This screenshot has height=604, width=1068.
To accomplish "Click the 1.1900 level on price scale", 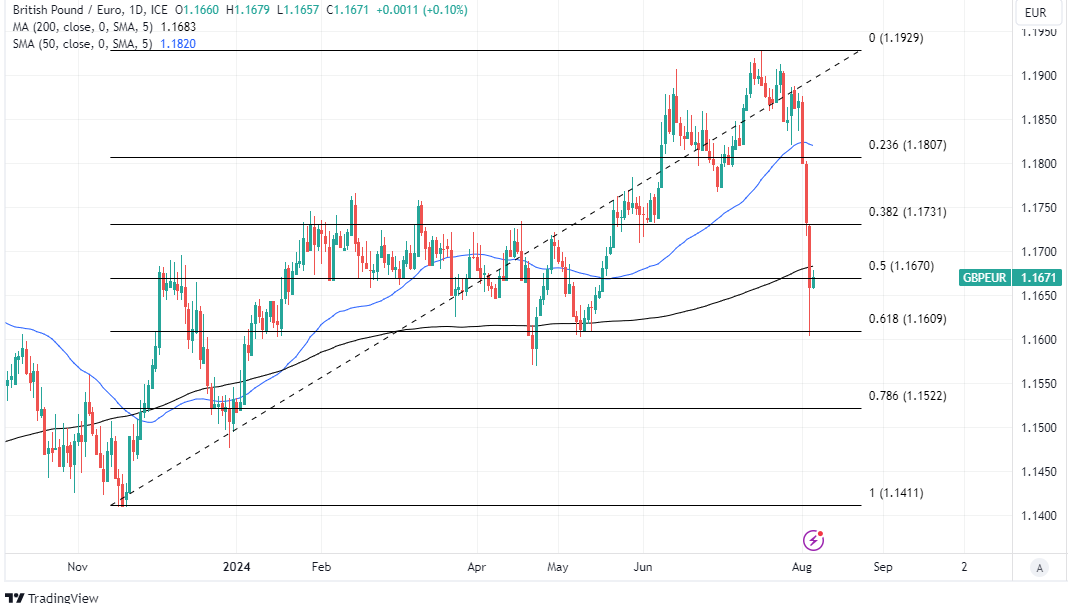I will 1040,76.
